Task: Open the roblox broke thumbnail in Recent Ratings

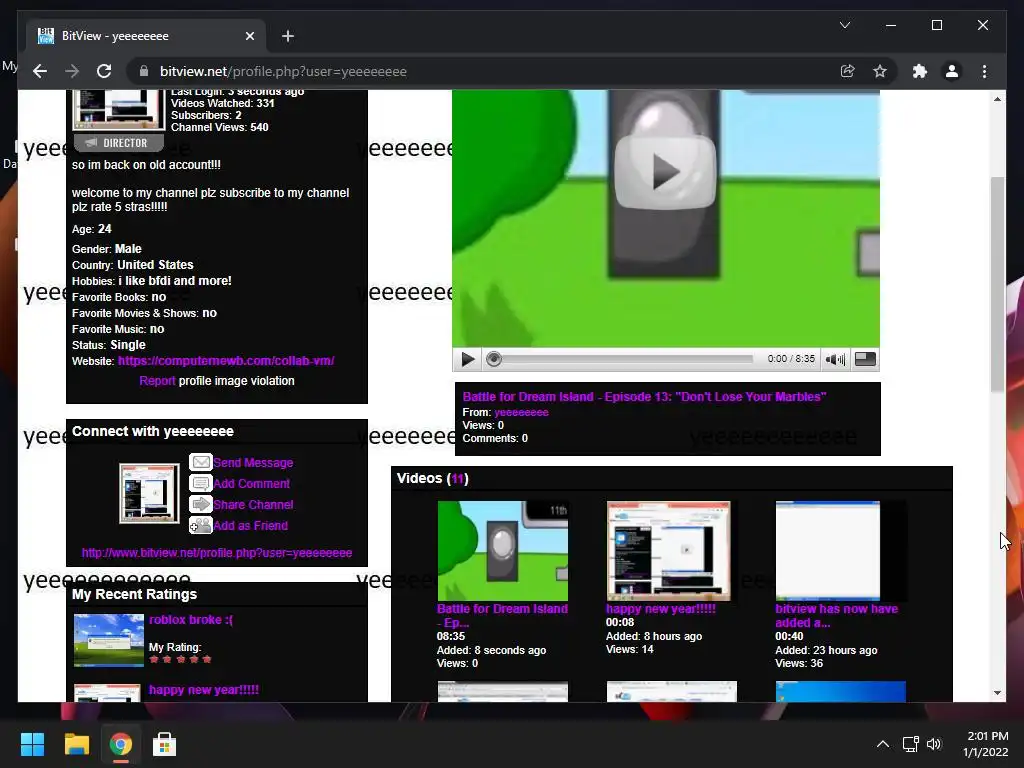Action: click(108, 640)
